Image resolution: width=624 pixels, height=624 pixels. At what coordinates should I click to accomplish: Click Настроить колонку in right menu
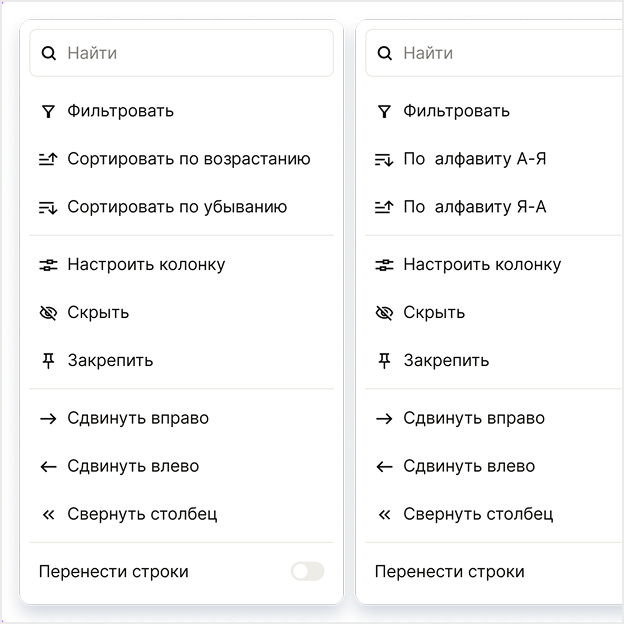click(x=481, y=265)
